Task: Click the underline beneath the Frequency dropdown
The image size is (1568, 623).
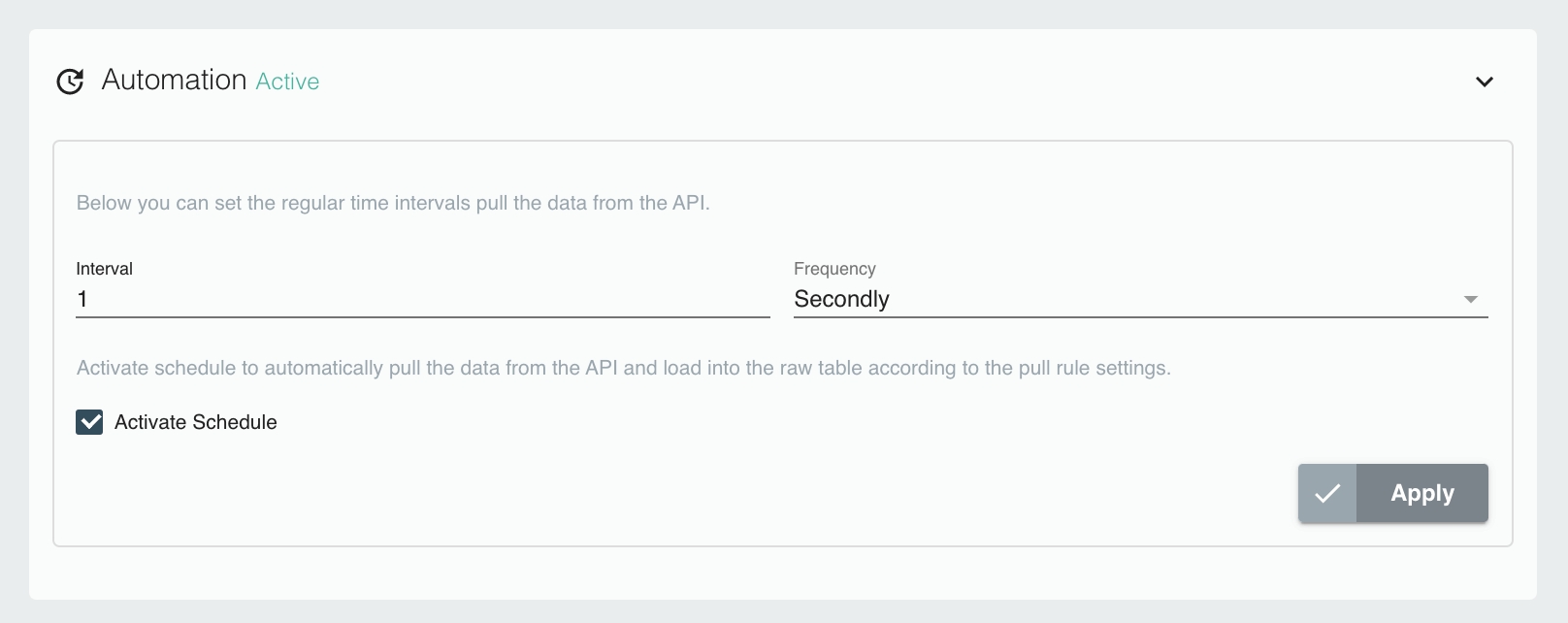Action: coord(1140,316)
